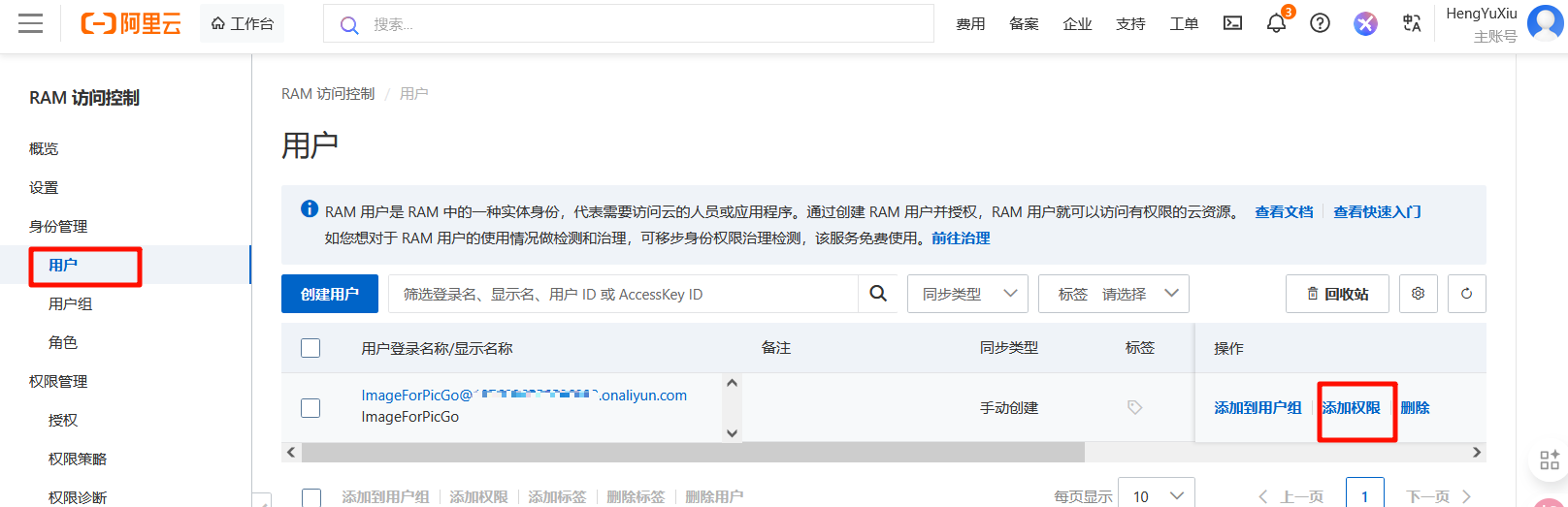Click the filter search magnifier button
Screen dimensions: 1568x507
[x=878, y=294]
